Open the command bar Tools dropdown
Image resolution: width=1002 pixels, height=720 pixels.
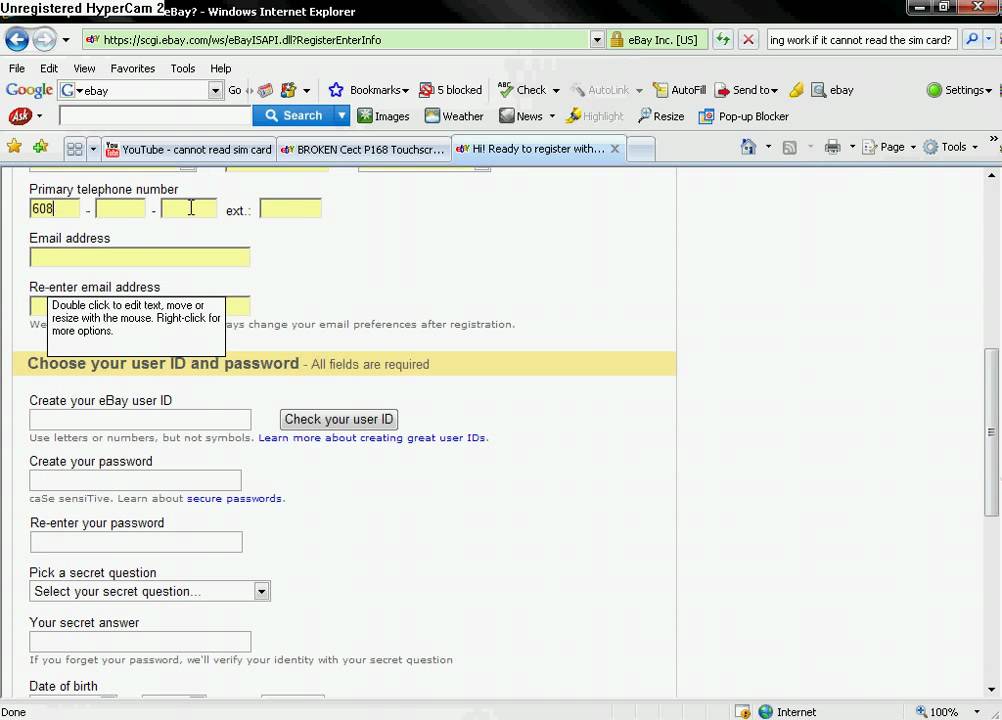951,147
